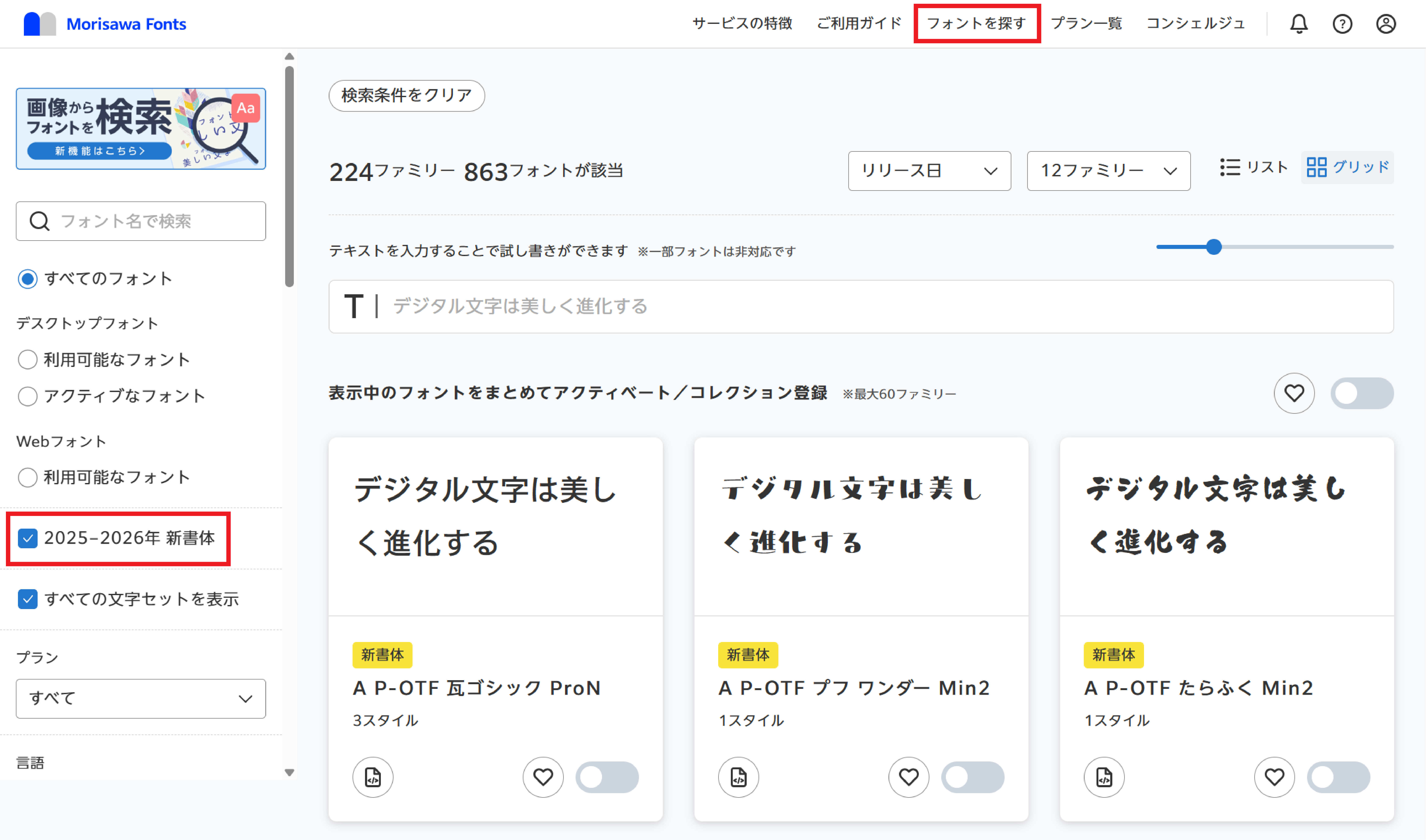The image size is (1426, 840).
Task: Open code icon for たらふく Min2 card
Action: (1104, 777)
